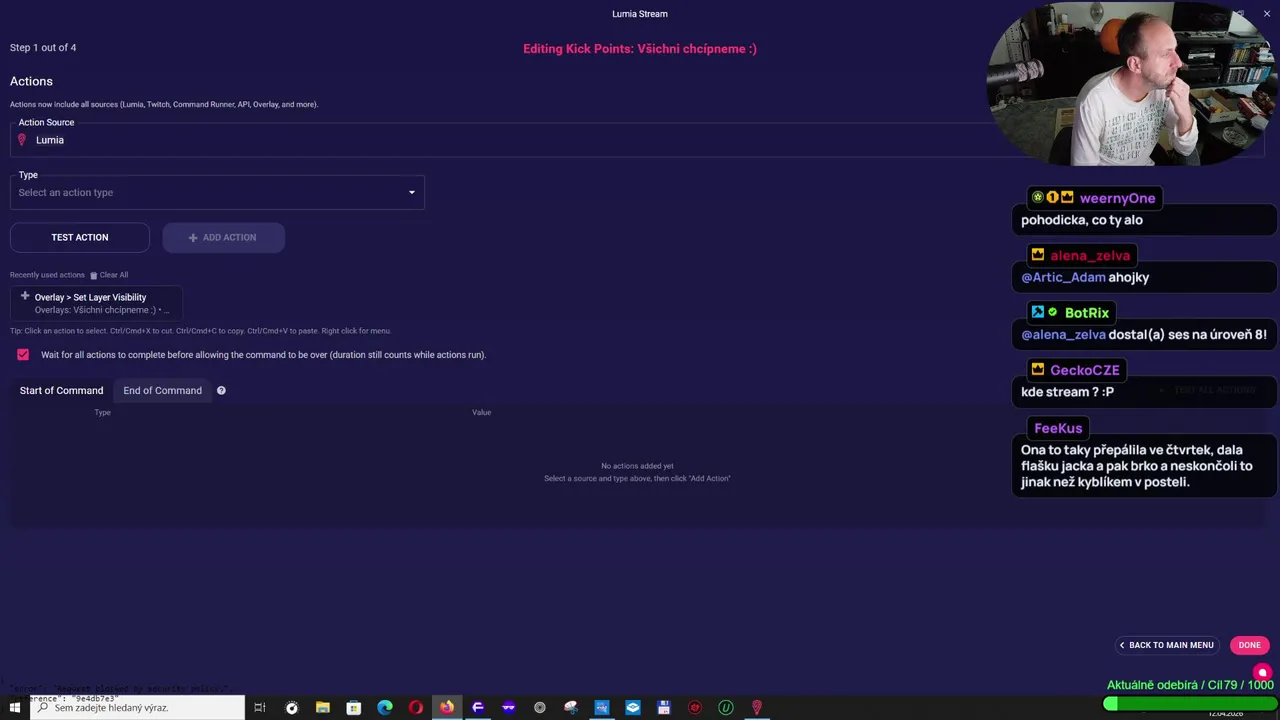The width and height of the screenshot is (1280, 720).
Task: Click the Editing Kick Points title
Action: [x=640, y=49]
